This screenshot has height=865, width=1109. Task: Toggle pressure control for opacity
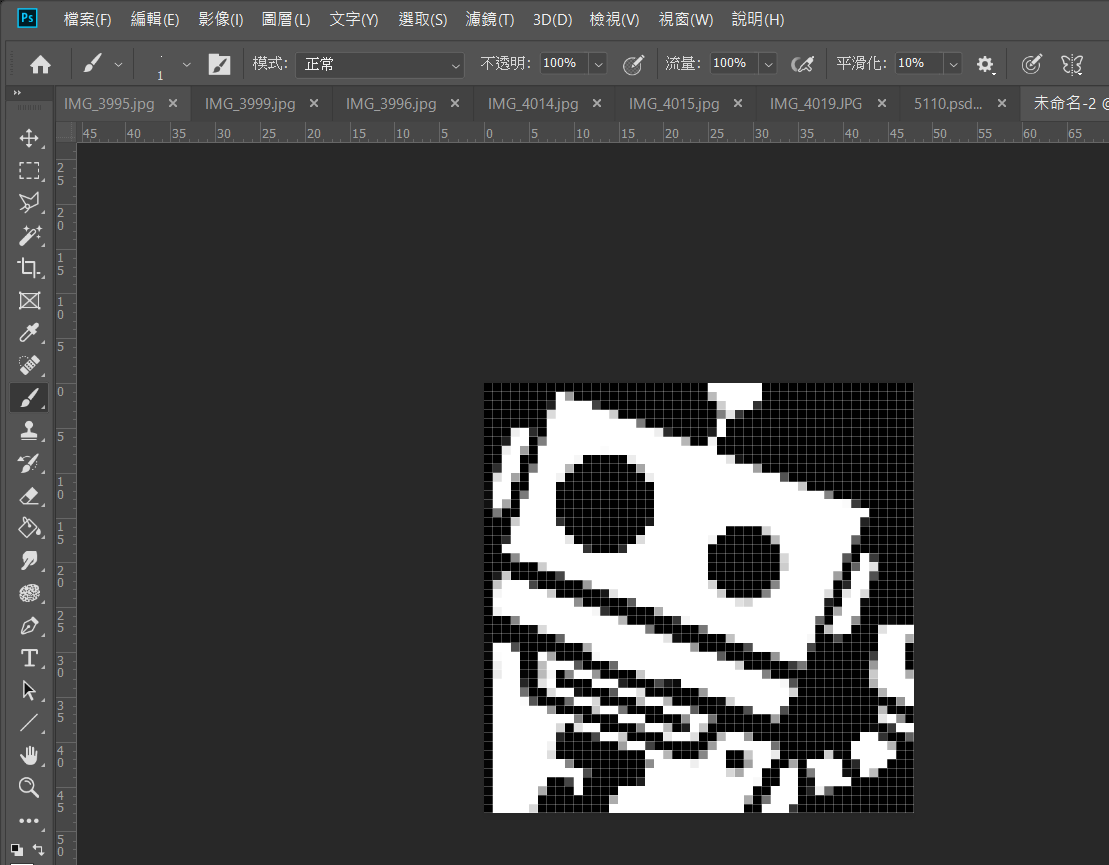coord(633,64)
